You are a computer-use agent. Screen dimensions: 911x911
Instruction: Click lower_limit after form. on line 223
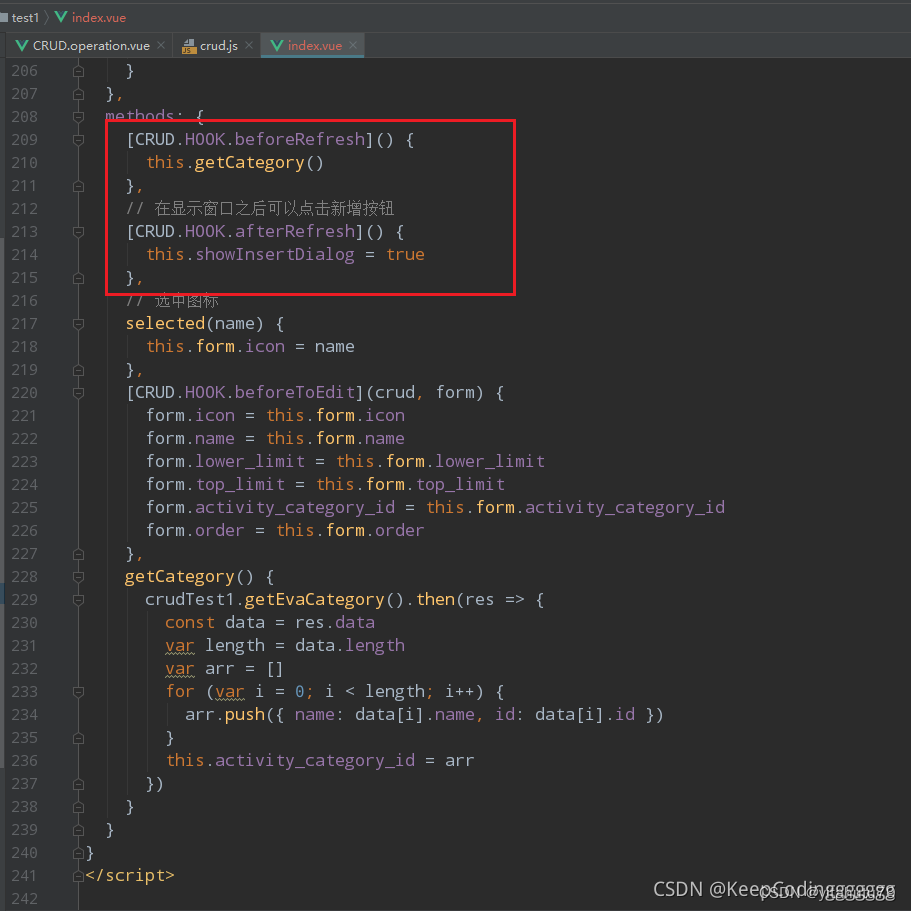click(x=250, y=461)
